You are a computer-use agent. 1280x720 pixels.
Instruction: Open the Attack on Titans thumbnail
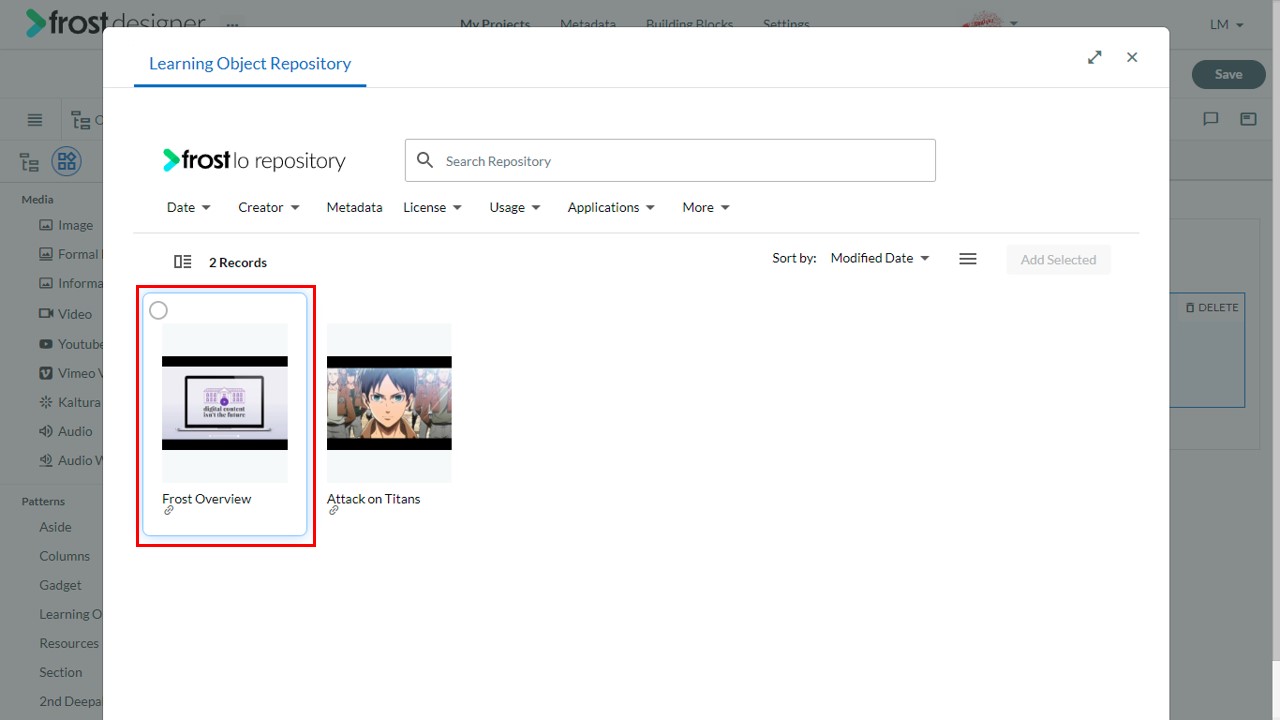coord(389,403)
